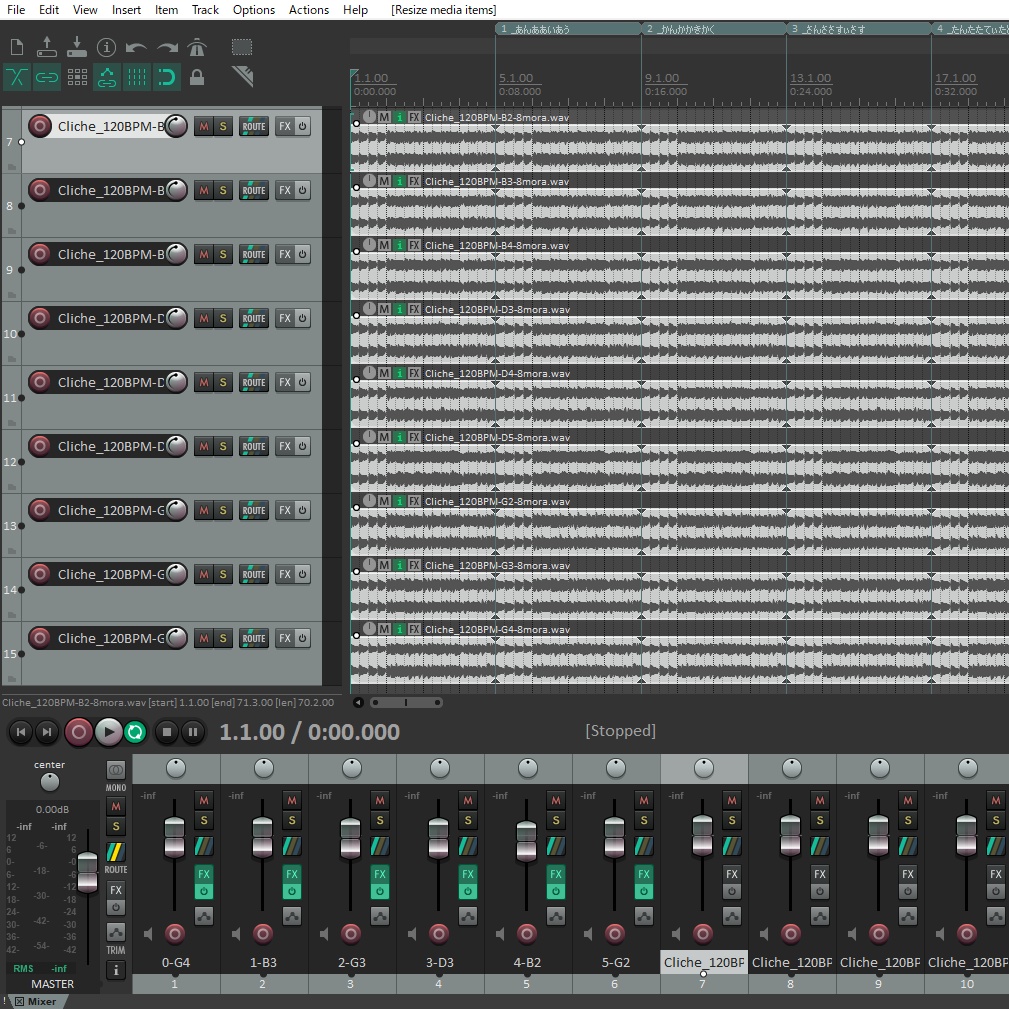Toggle FX bypass power on track 12
1009x1009 pixels.
[x=302, y=446]
